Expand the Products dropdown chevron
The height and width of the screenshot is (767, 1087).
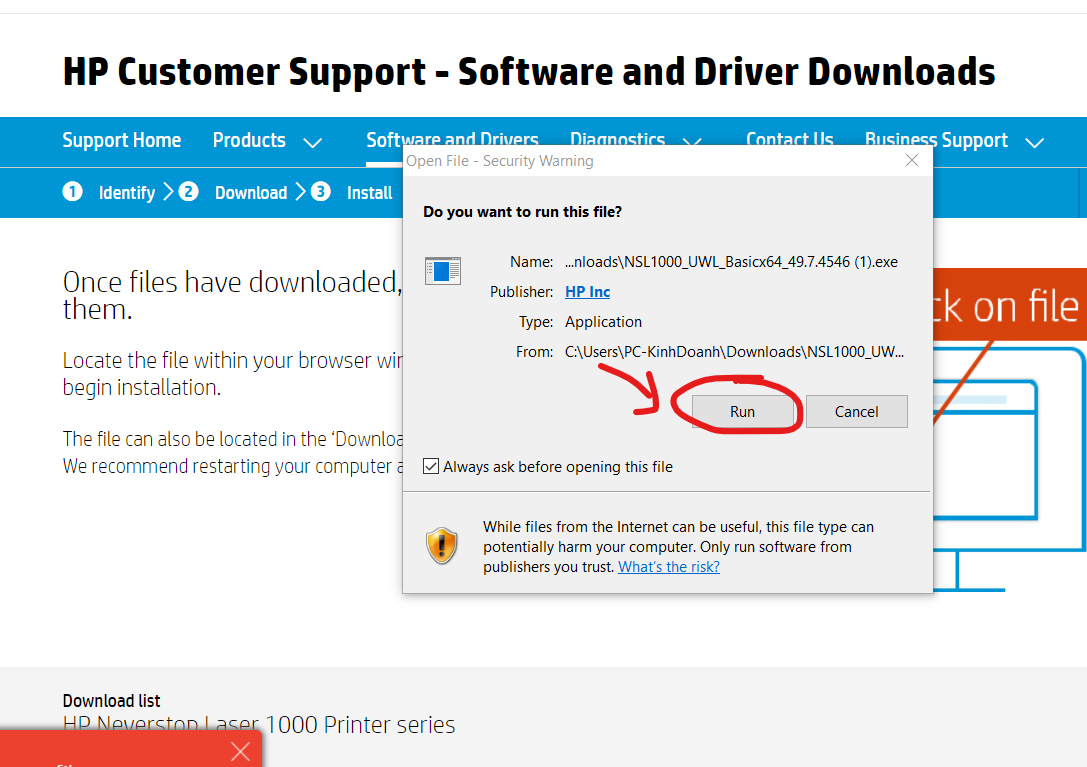pos(312,143)
